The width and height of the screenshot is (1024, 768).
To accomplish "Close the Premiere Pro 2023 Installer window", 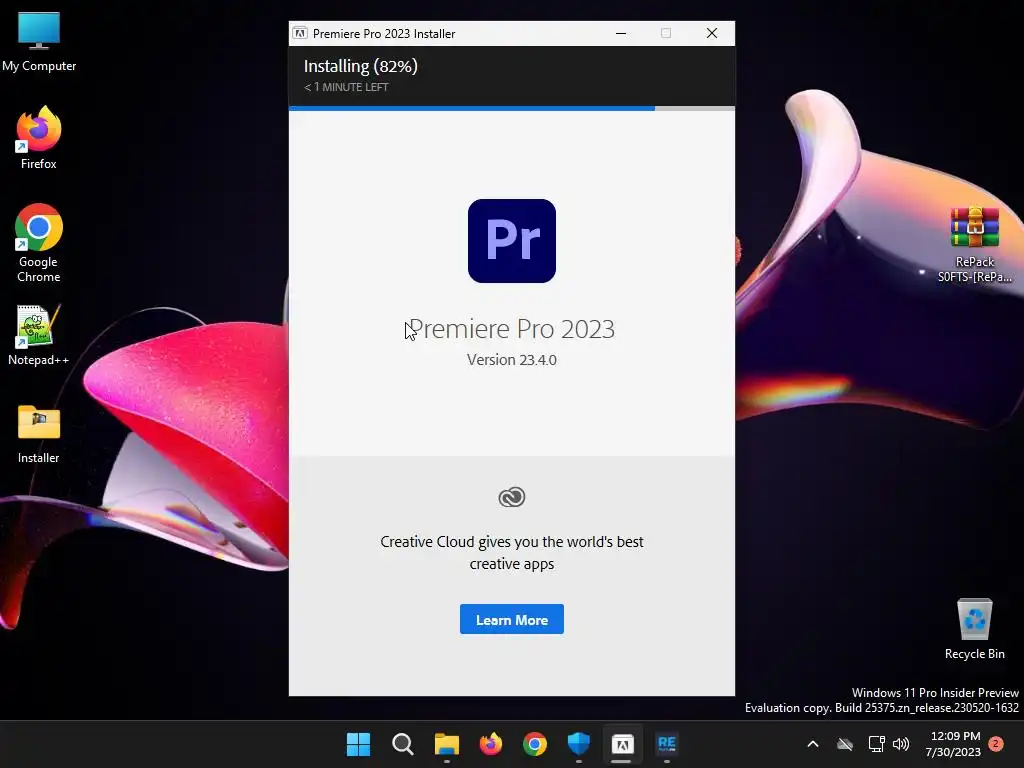I will 712,33.
